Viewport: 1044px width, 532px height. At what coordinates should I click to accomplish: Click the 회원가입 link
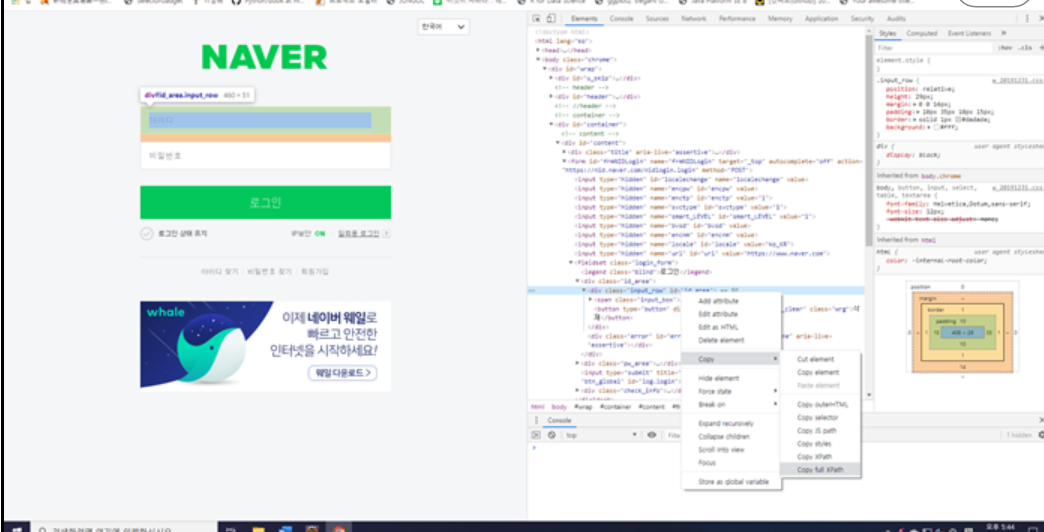(x=315, y=272)
